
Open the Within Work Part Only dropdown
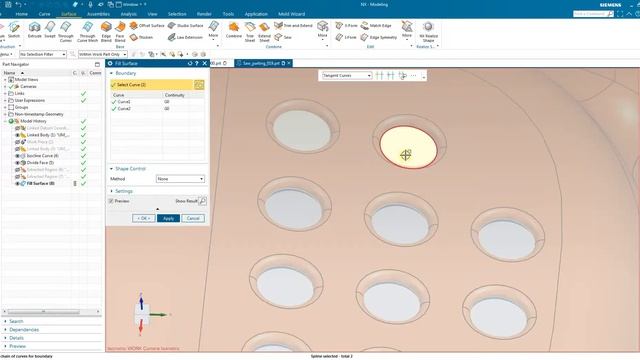102,54
